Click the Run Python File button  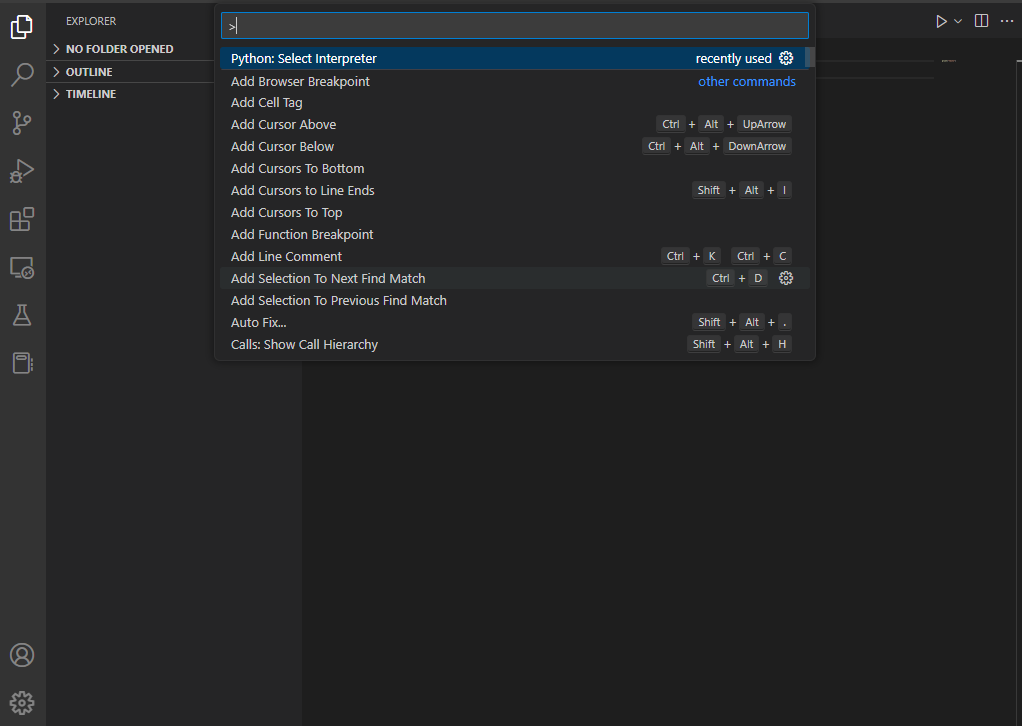click(x=940, y=20)
